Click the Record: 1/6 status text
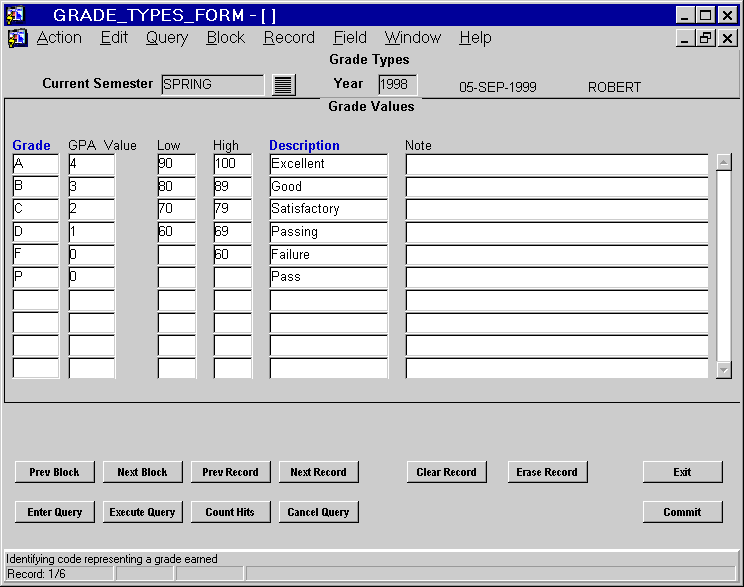Screen dimensions: 744x587 click(x=36, y=574)
